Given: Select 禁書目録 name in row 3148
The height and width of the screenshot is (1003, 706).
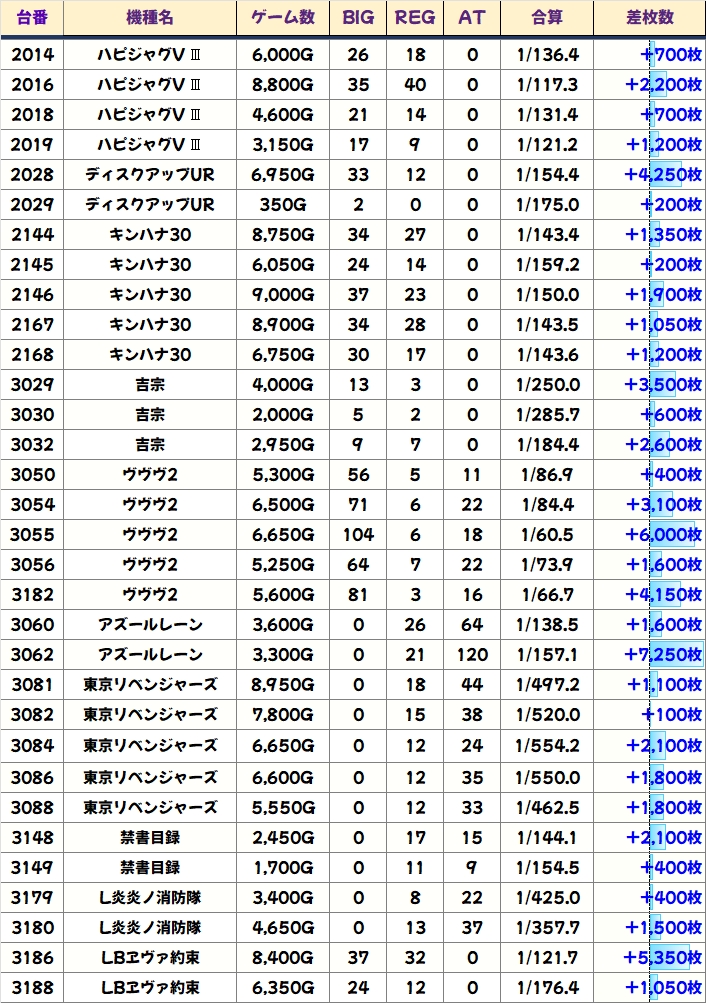Looking at the screenshot, I should pyautogui.click(x=150, y=837).
